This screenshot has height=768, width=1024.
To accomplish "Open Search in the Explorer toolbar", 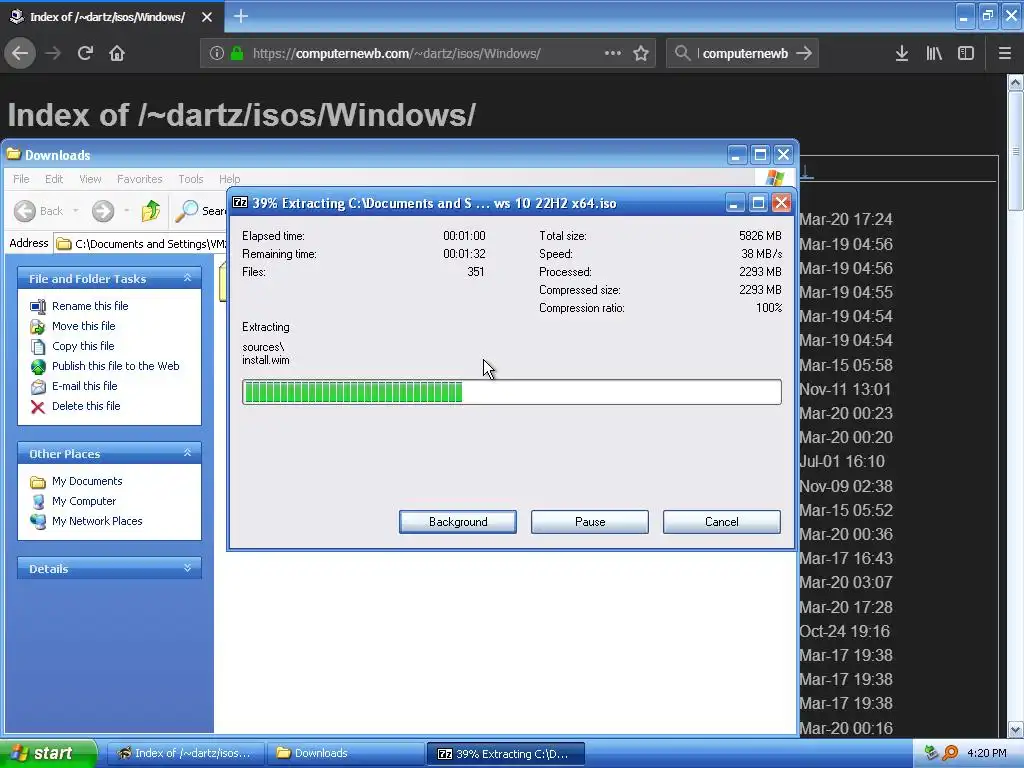I will coord(201,211).
